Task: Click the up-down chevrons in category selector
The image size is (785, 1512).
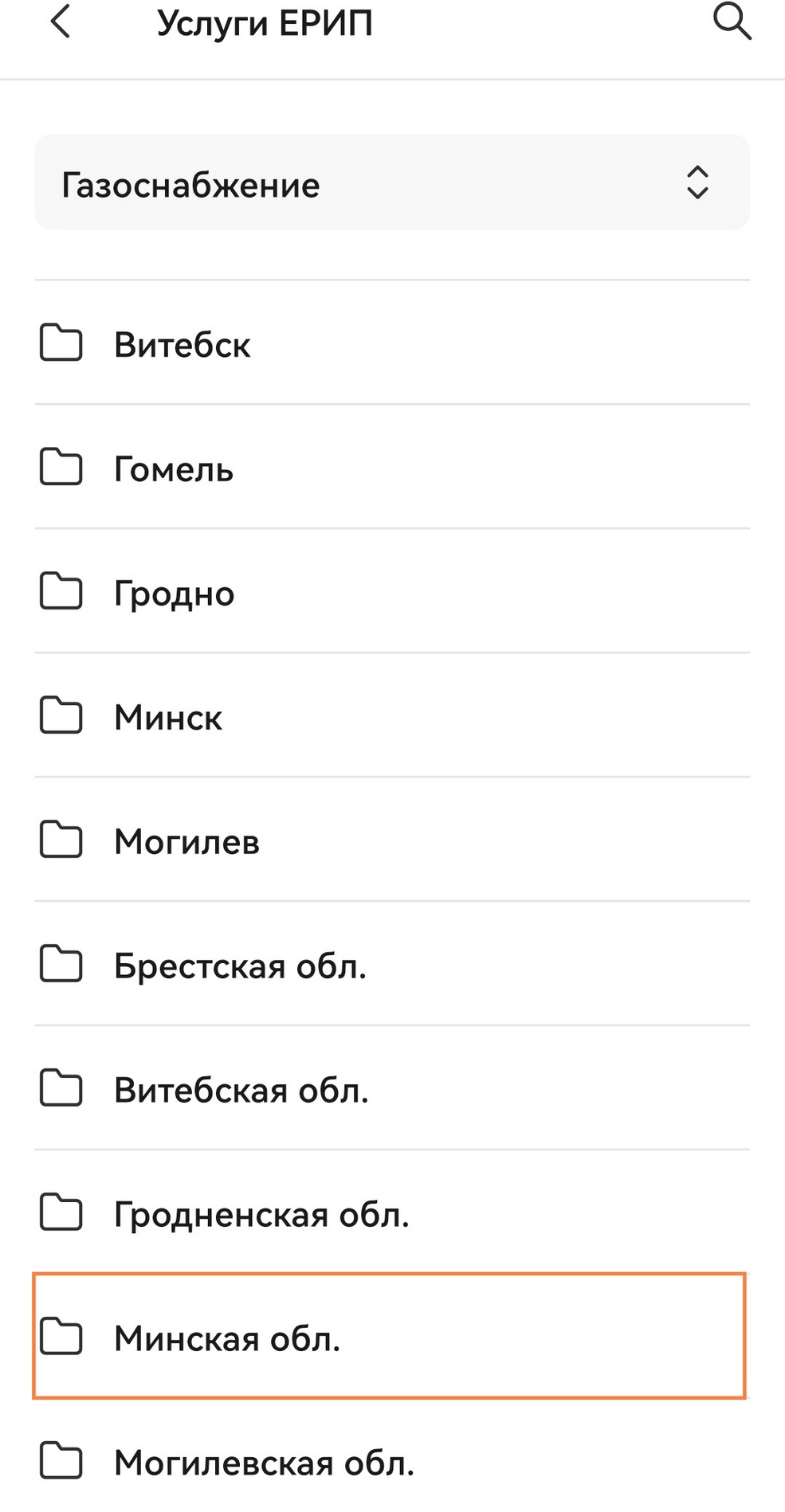Action: point(697,183)
